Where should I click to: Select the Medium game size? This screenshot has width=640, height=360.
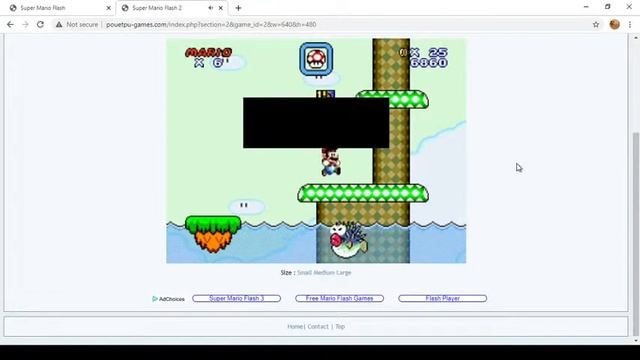tap(324, 272)
